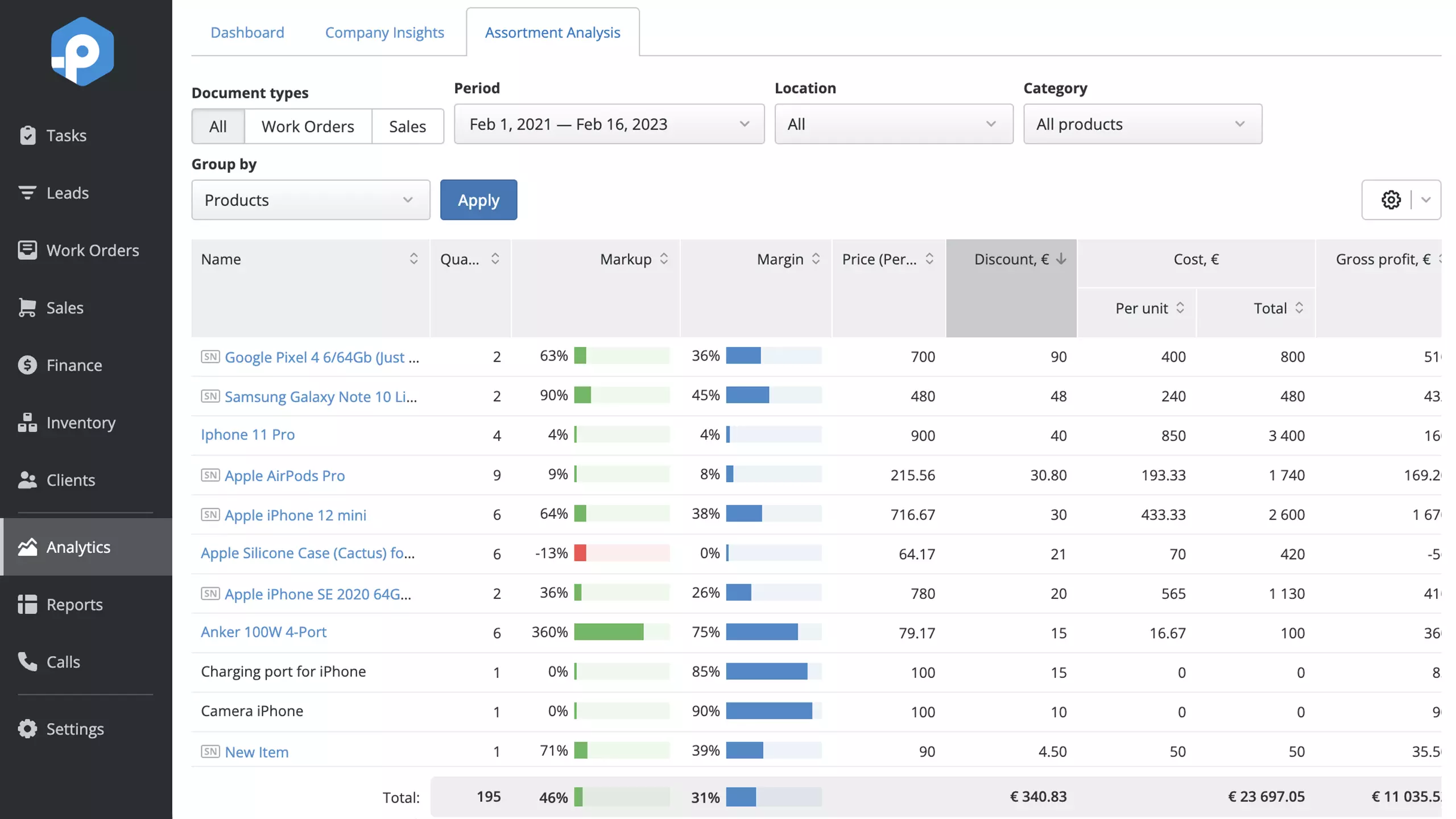The image size is (1456, 819).
Task: Switch to the Dashboard tab
Action: [247, 32]
